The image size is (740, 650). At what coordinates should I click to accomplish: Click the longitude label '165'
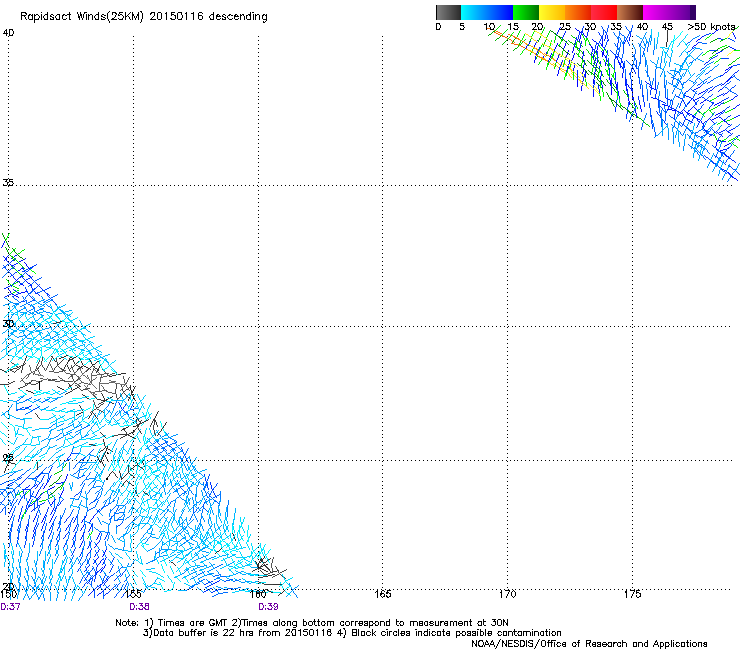383,594
